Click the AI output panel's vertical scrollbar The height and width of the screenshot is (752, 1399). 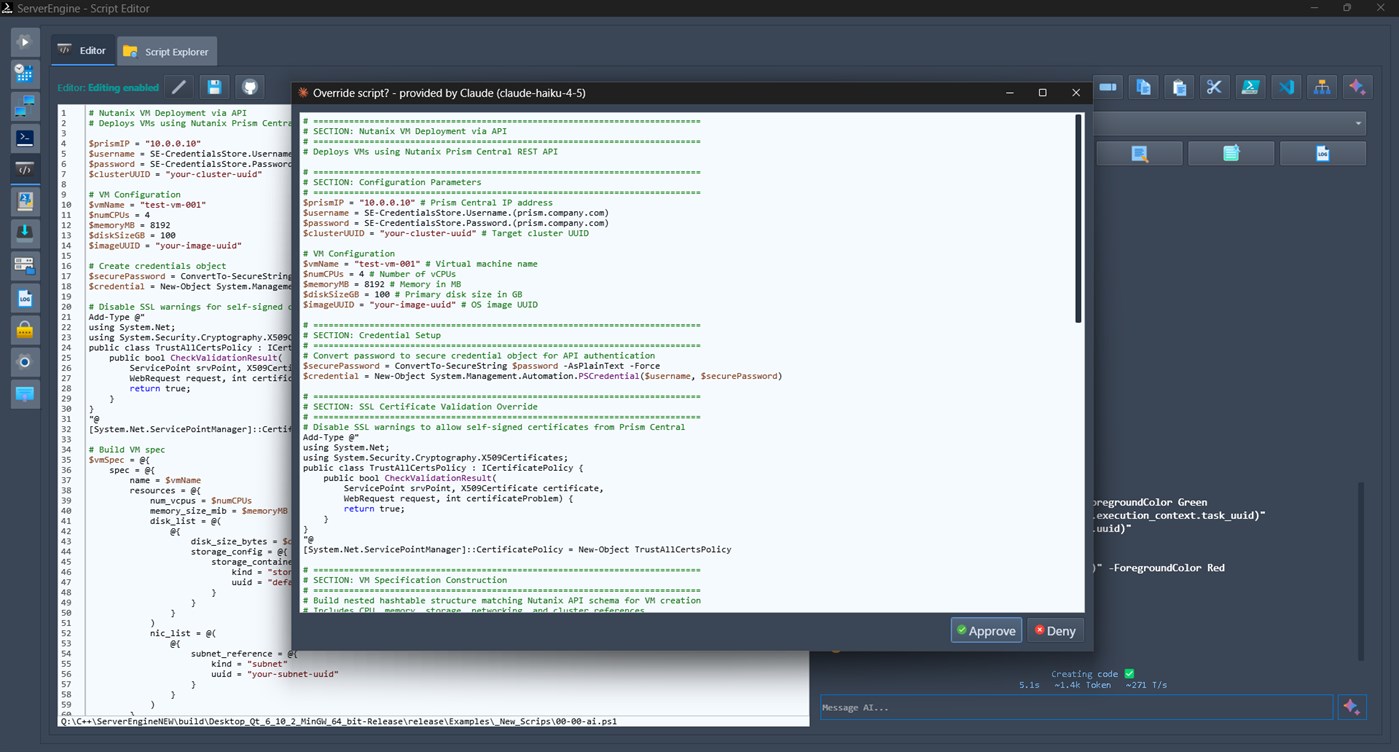(x=1360, y=570)
